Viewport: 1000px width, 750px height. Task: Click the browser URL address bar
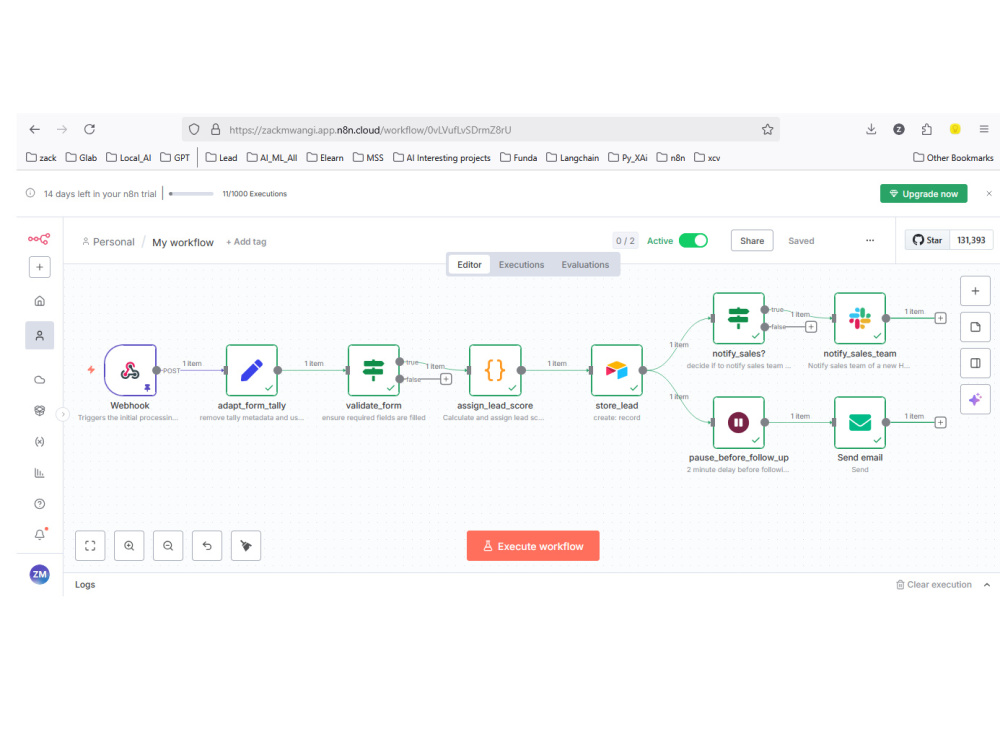pos(482,129)
